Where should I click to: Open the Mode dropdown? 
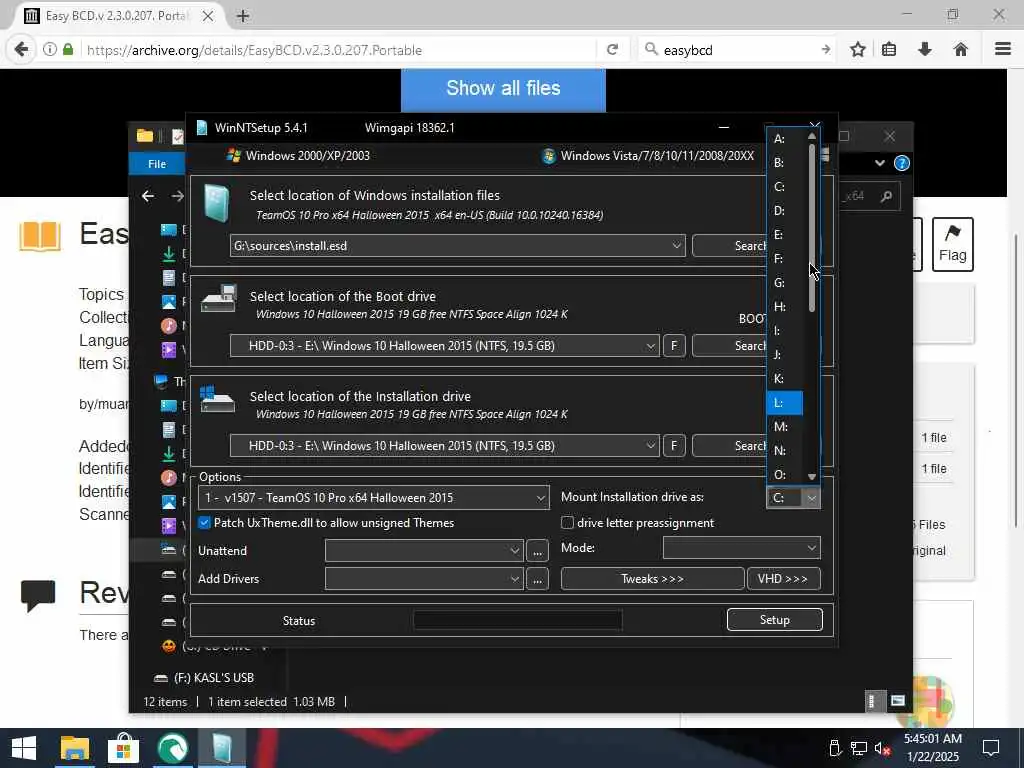click(x=741, y=548)
